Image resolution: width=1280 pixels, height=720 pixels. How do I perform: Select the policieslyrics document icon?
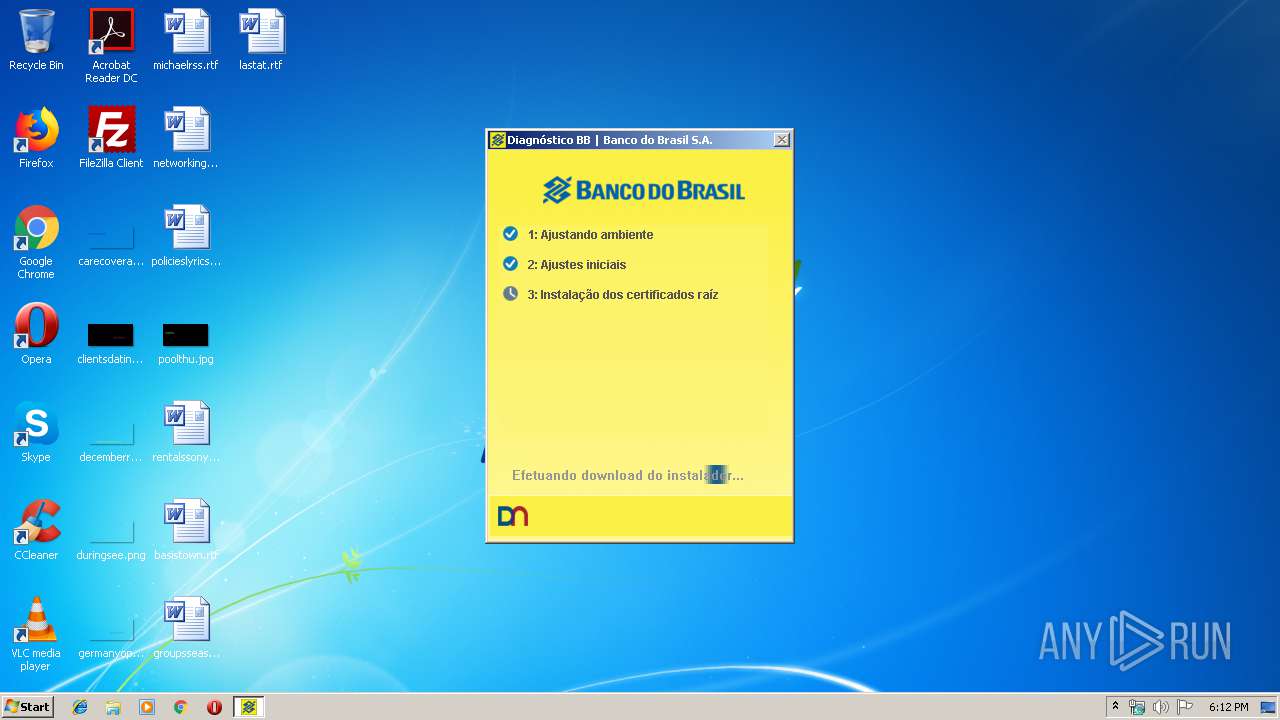click(x=186, y=236)
